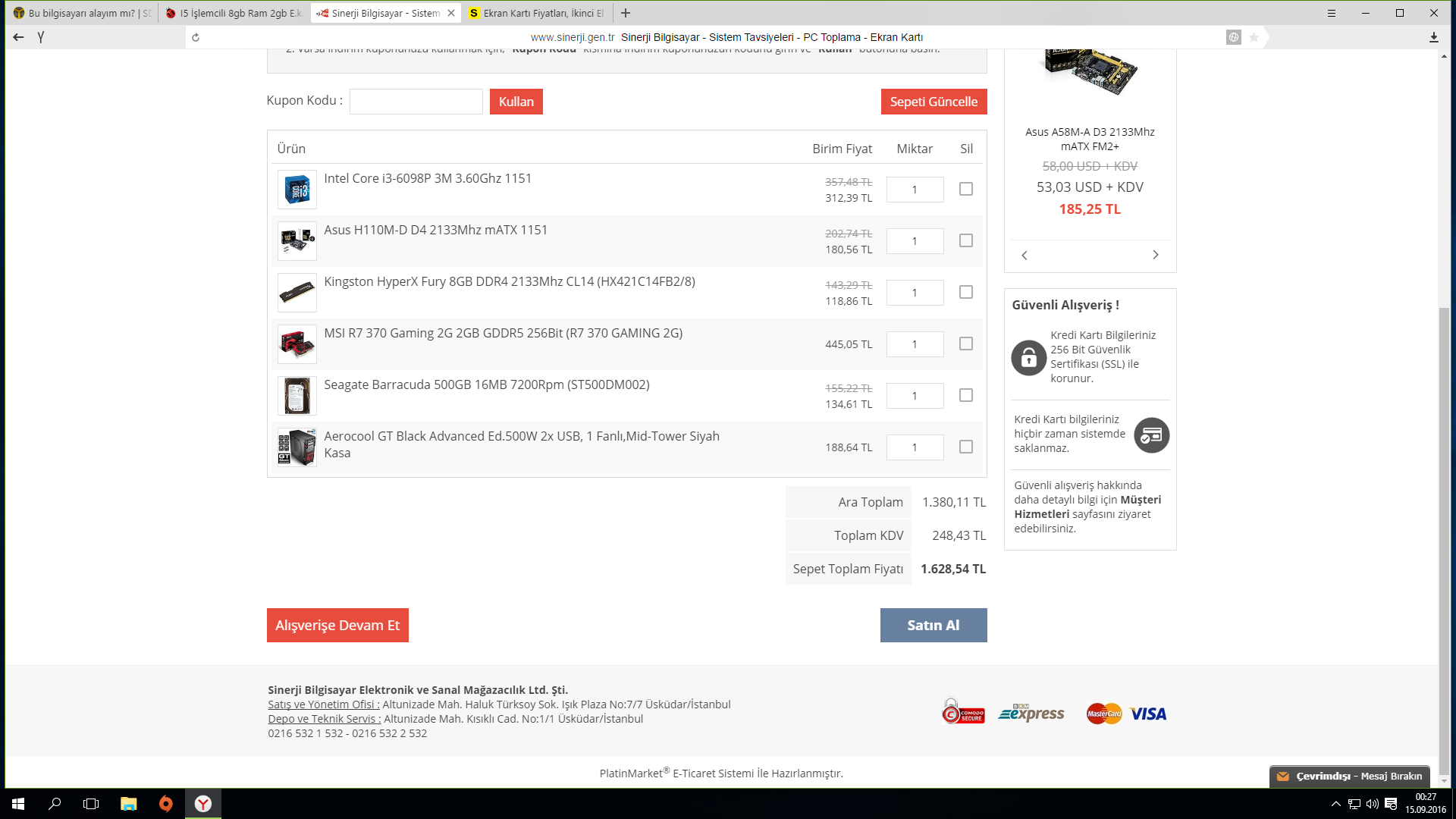Edit quantity field for Intel Core i3
Image resolution: width=1456 pixels, height=819 pixels.
915,190
